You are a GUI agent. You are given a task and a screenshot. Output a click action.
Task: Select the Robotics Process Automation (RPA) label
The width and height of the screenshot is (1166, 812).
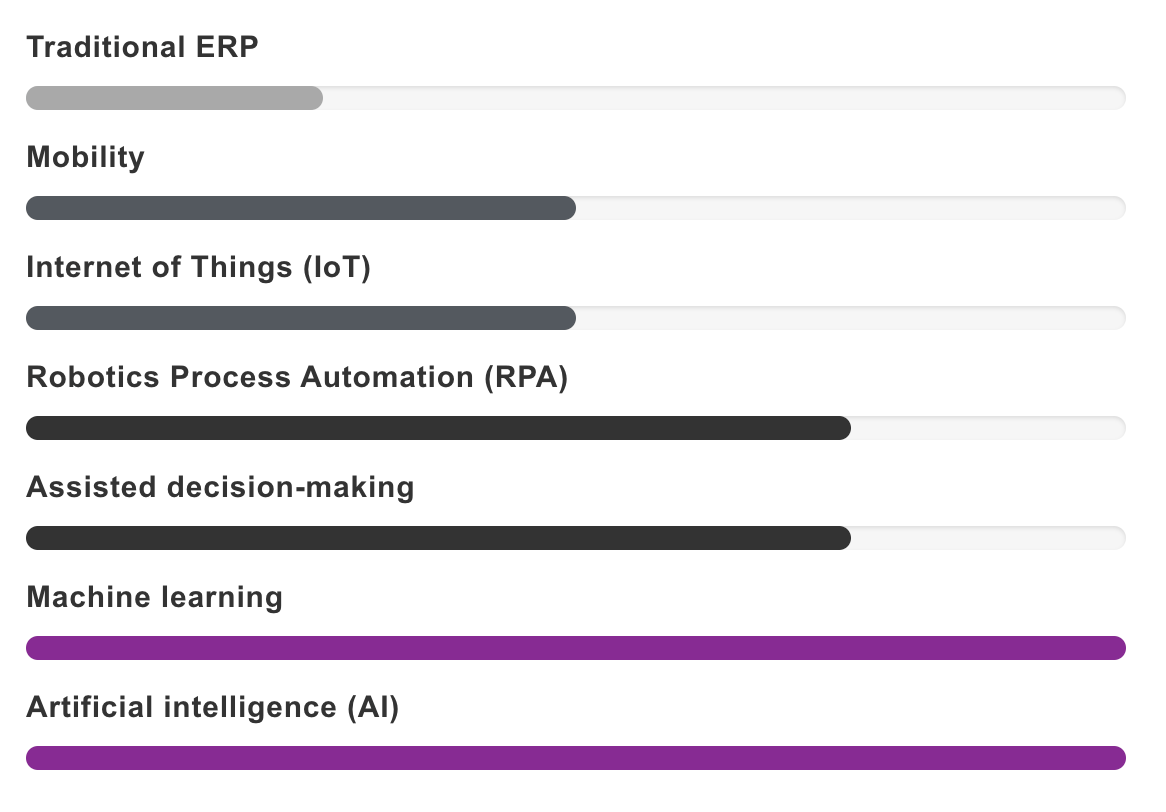click(x=297, y=378)
